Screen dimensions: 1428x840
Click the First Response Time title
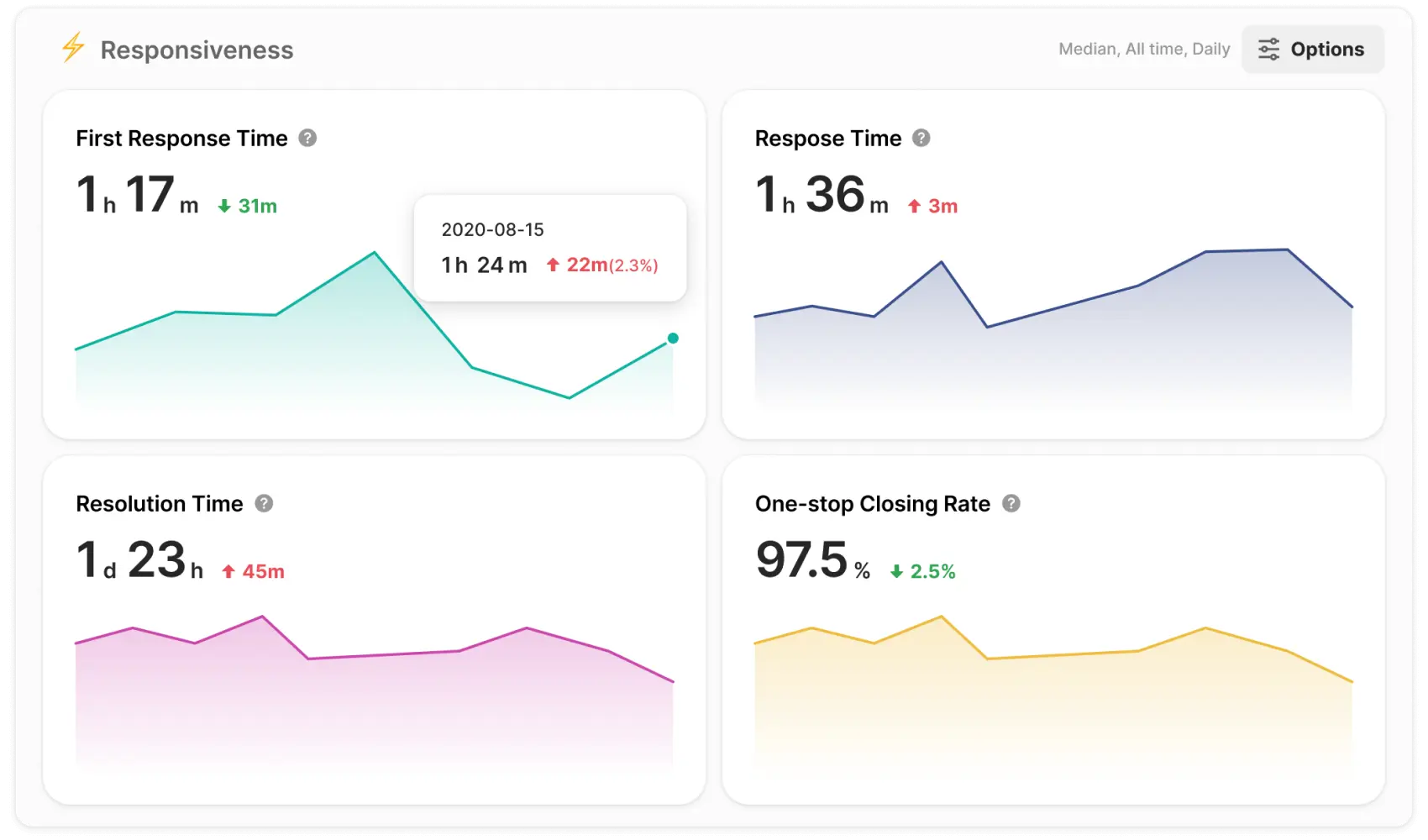click(x=181, y=139)
